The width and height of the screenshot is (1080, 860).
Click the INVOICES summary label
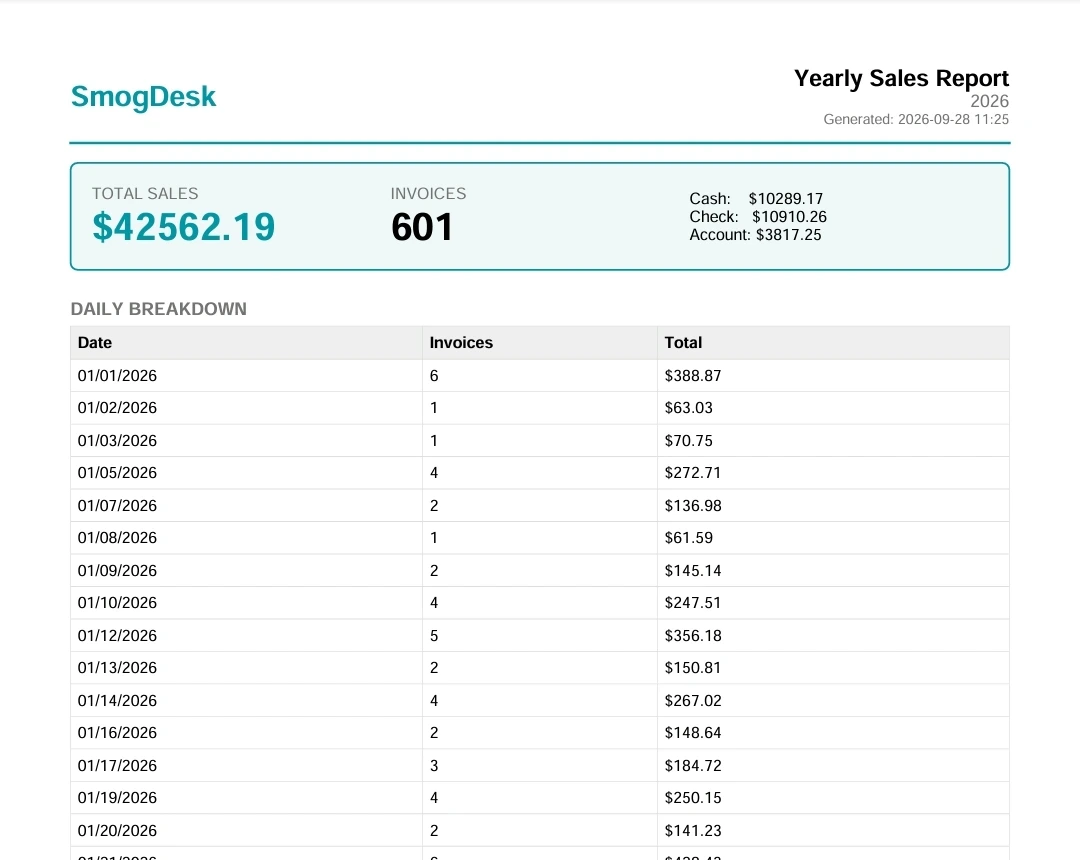[428, 193]
